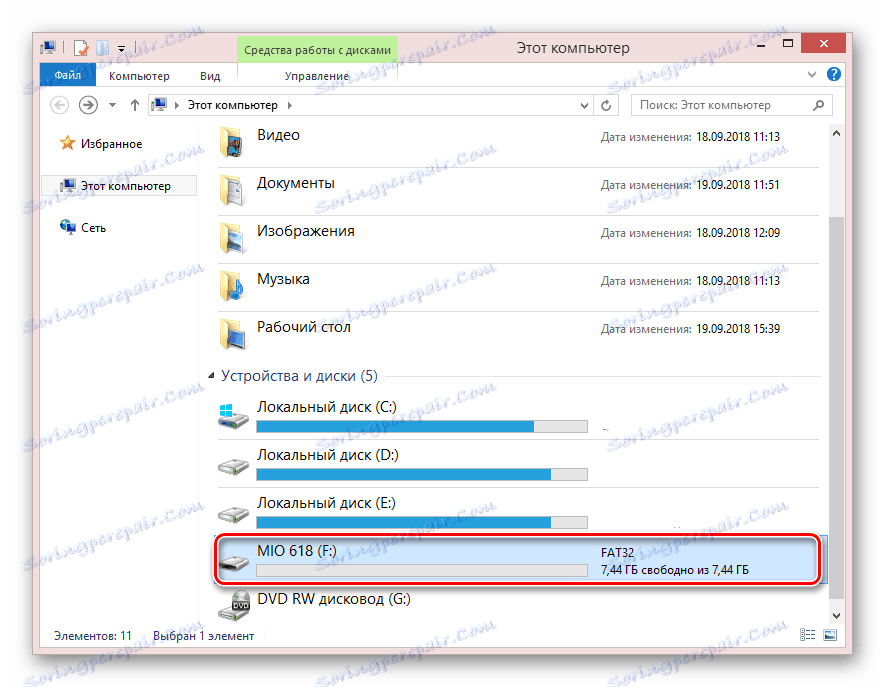Expand the ribbon with the chevron arrow
Screen dimensions: 885x687
click(x=812, y=74)
